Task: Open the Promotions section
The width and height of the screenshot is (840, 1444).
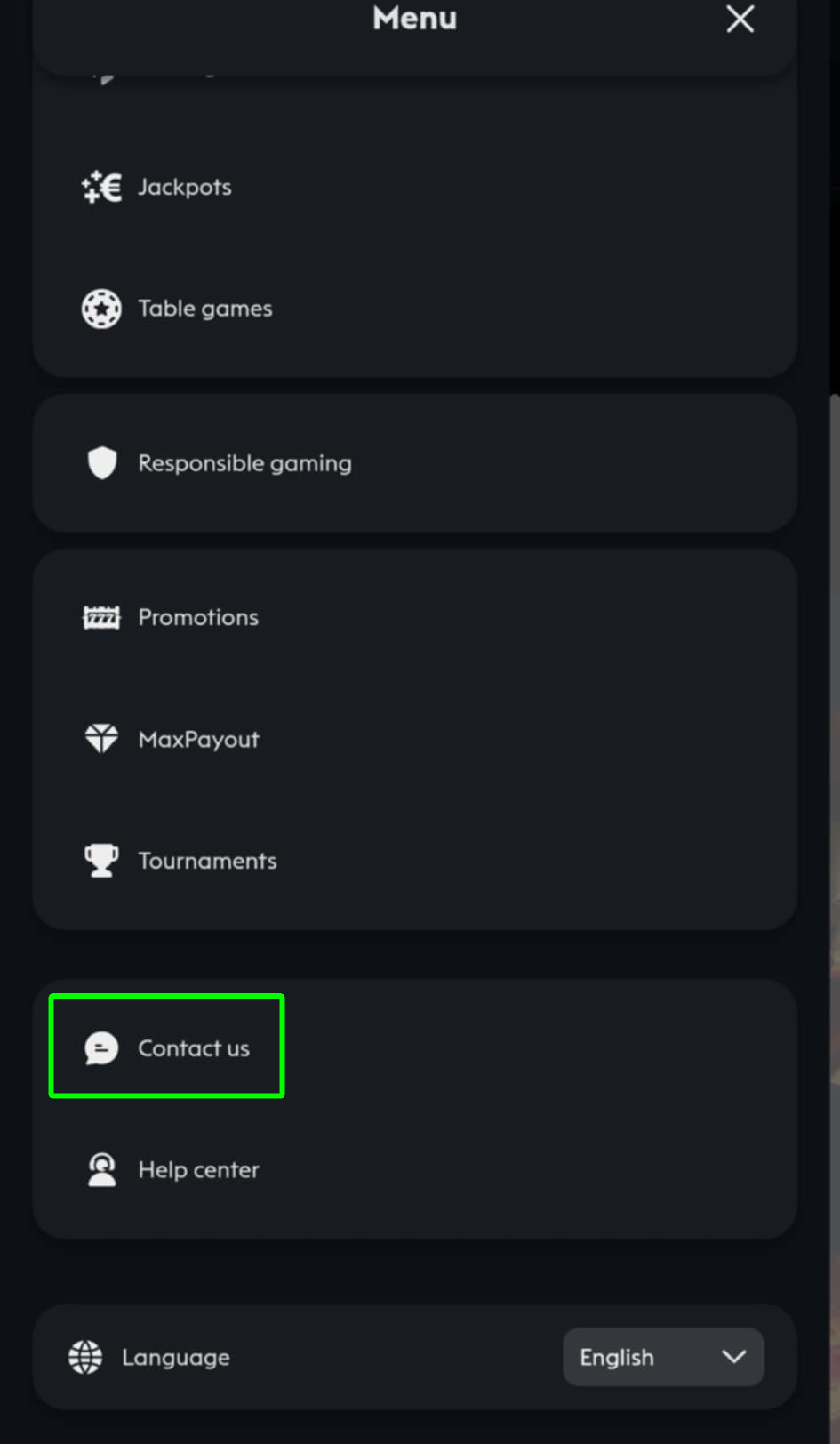Action: (x=198, y=617)
